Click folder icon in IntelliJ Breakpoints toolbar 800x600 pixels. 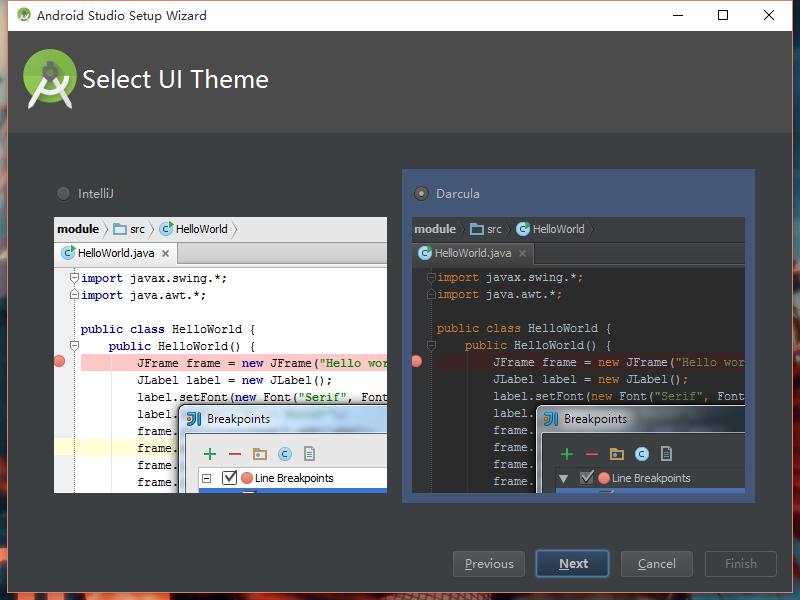(260, 454)
